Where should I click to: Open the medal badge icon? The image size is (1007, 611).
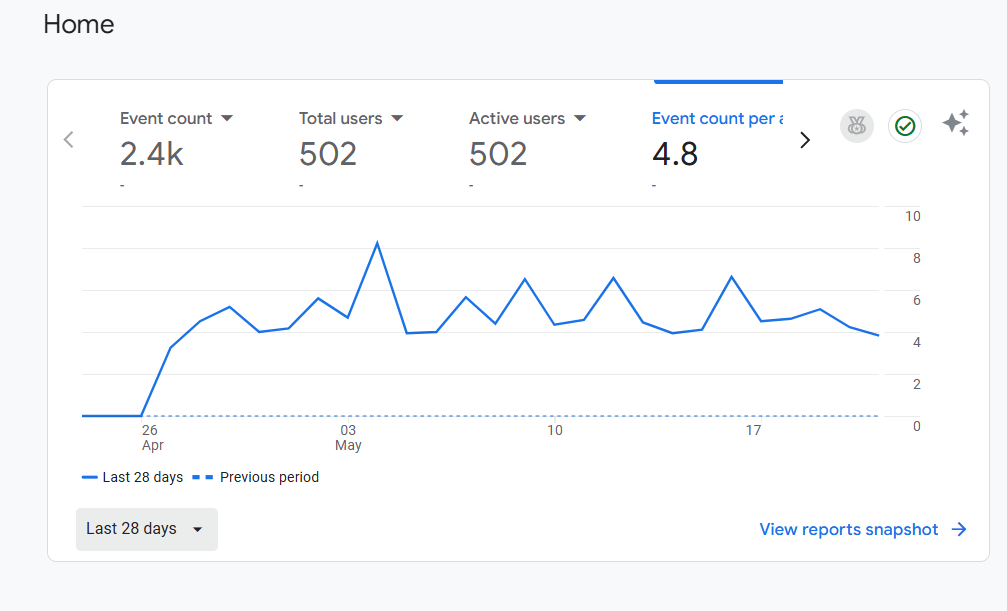tap(857, 126)
